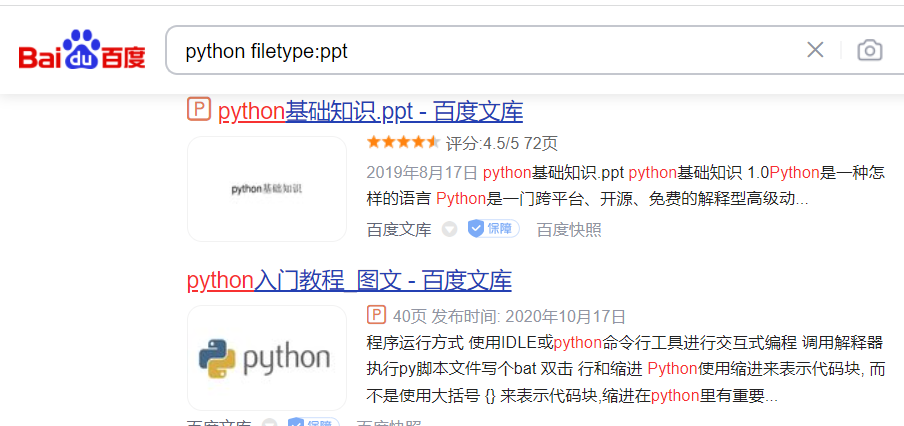Click PPT icon next to 40页 text

376,315
